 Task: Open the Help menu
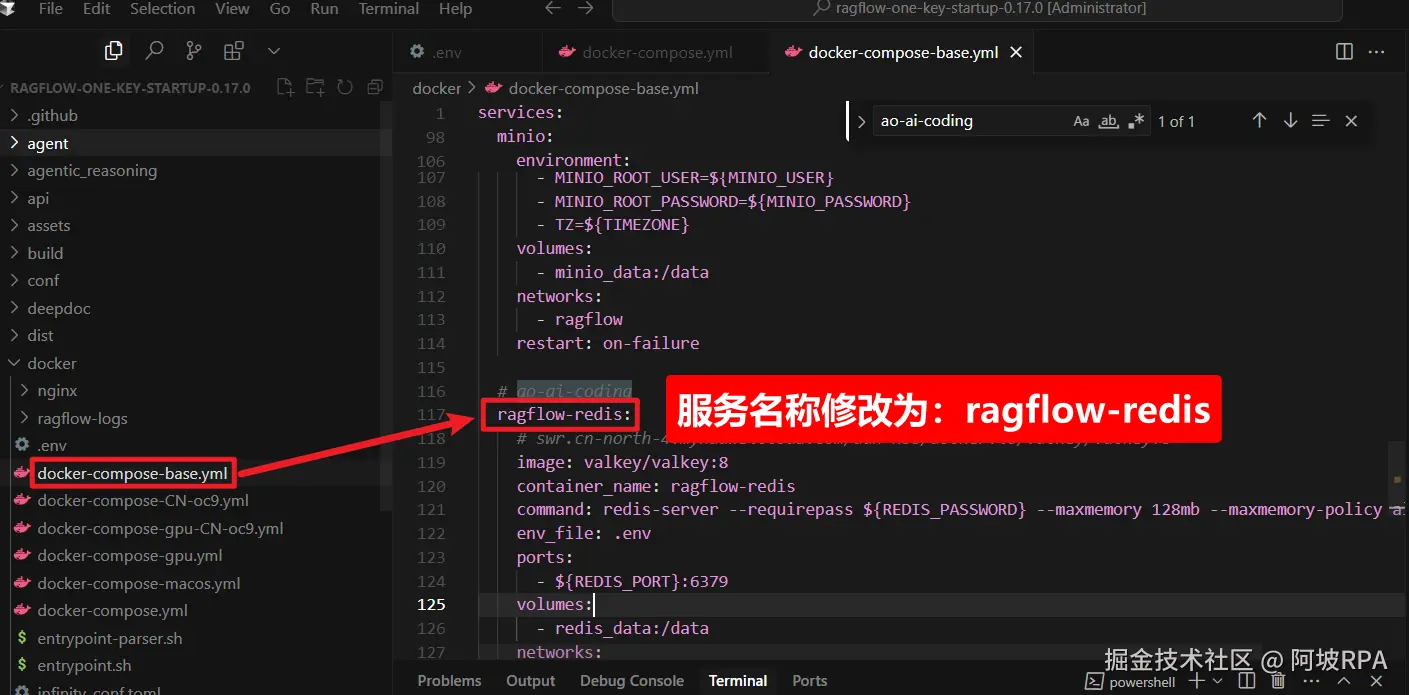click(x=455, y=8)
